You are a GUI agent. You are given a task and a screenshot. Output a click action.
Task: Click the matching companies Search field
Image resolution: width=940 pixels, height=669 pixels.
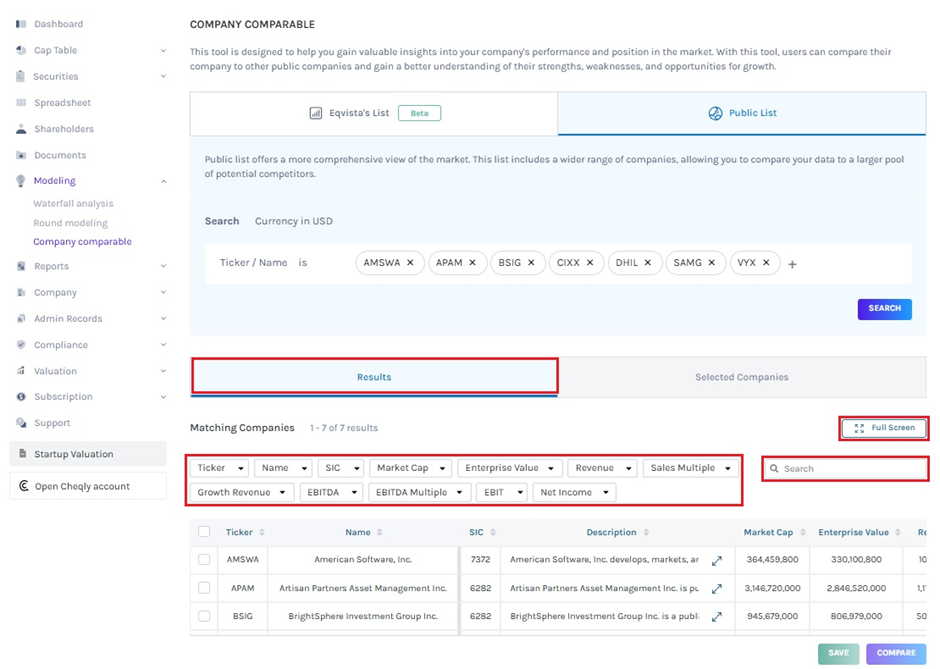point(850,468)
